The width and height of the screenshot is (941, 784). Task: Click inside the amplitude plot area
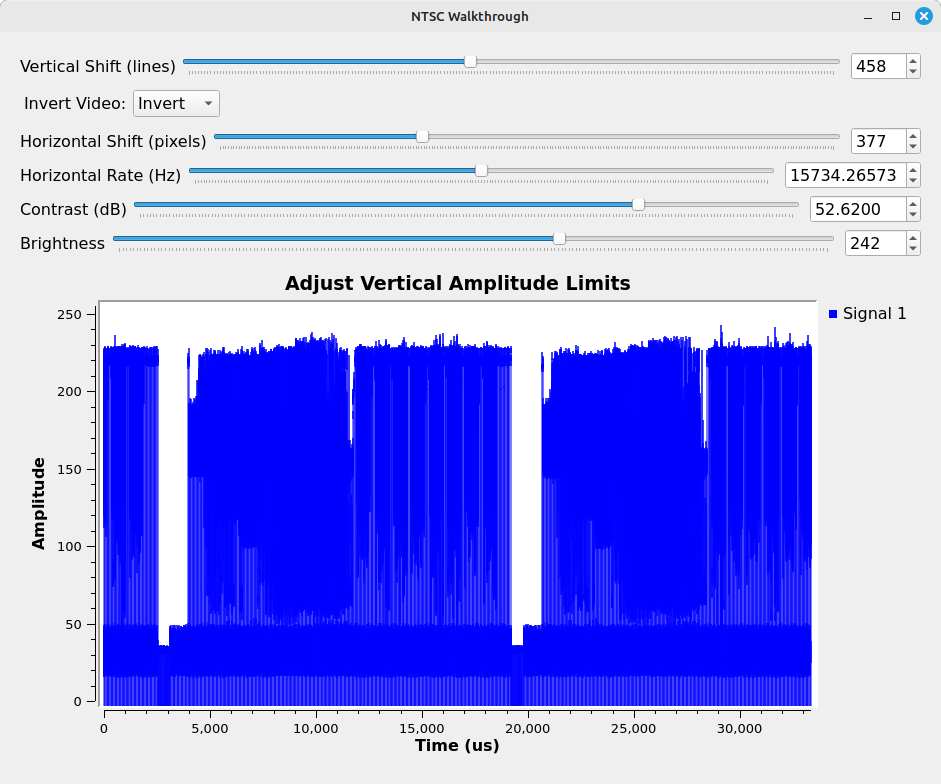[x=457, y=500]
